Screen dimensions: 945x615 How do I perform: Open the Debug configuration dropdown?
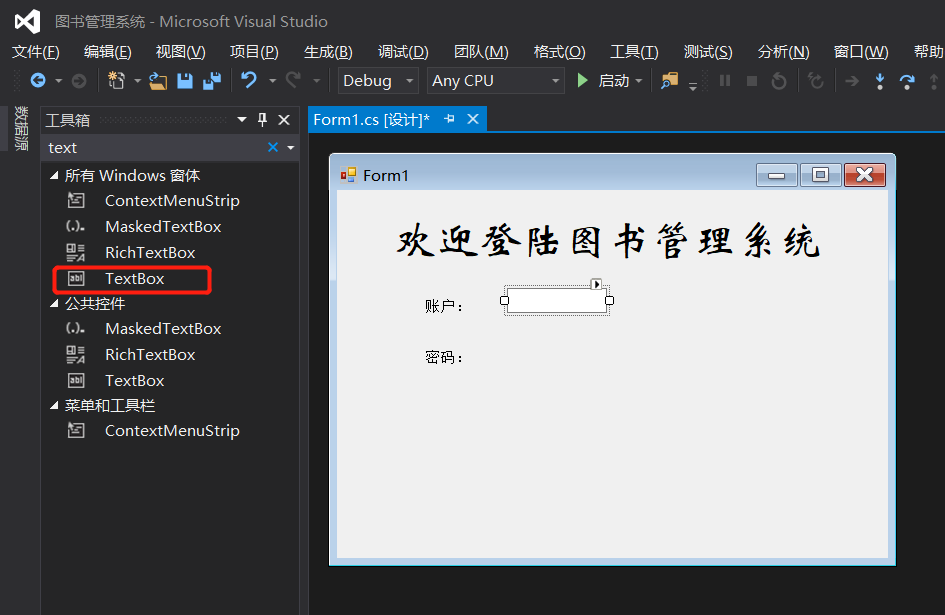410,81
